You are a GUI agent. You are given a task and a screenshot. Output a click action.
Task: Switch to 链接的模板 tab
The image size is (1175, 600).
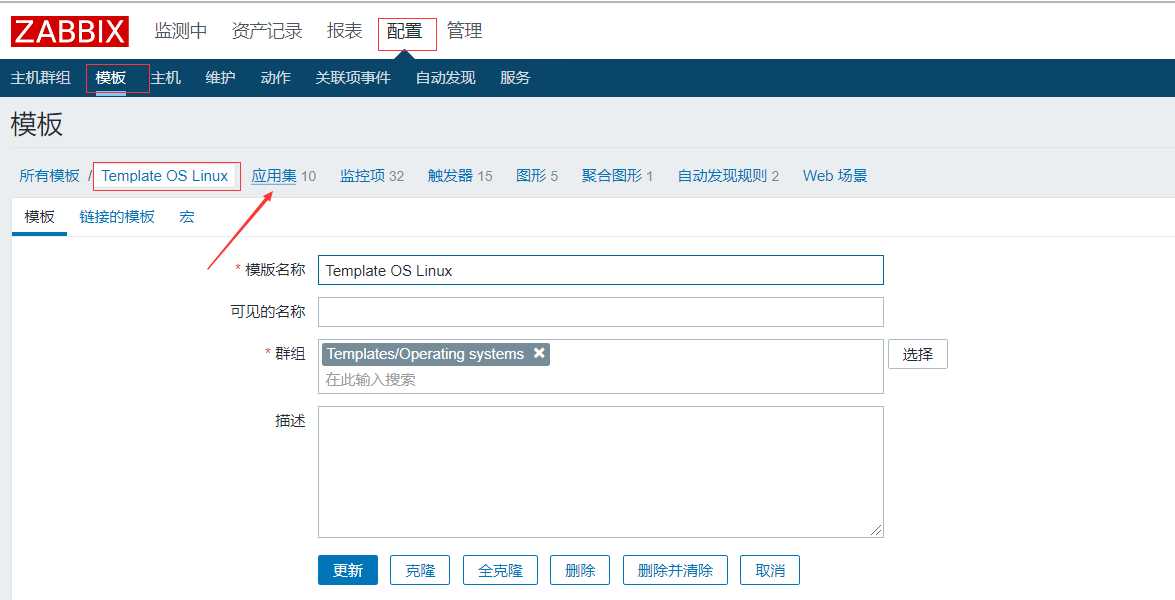[117, 217]
